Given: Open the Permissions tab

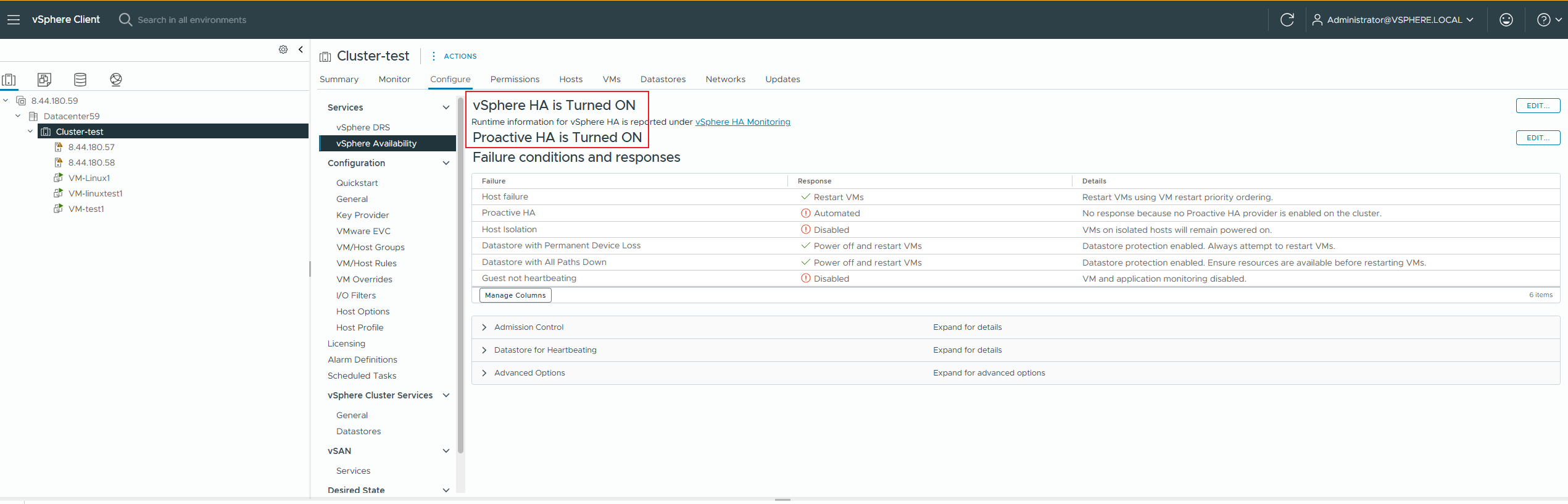Looking at the screenshot, I should (515, 79).
